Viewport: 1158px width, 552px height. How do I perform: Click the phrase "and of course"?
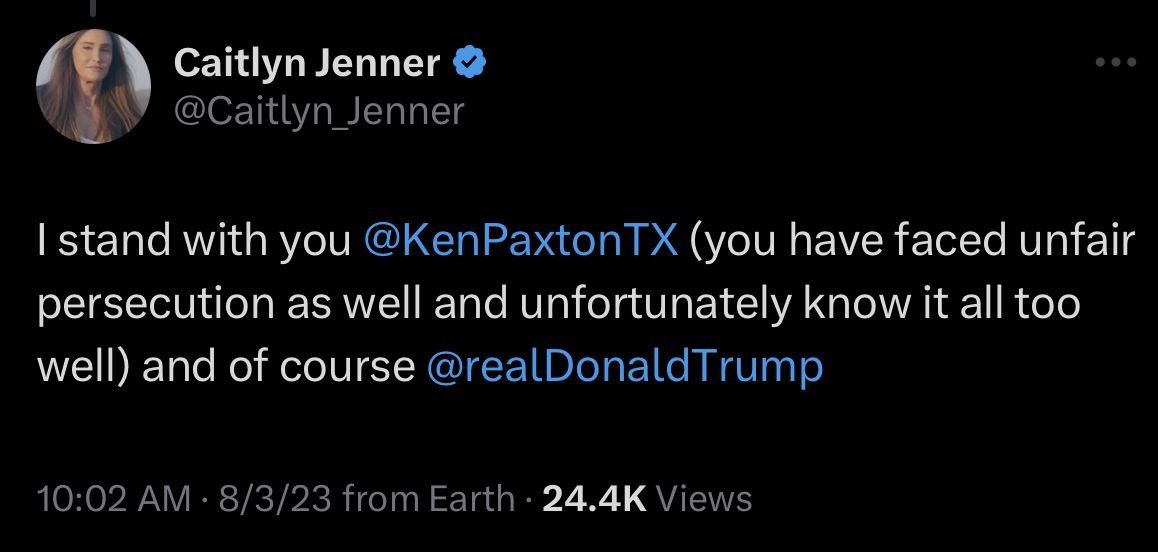278,367
